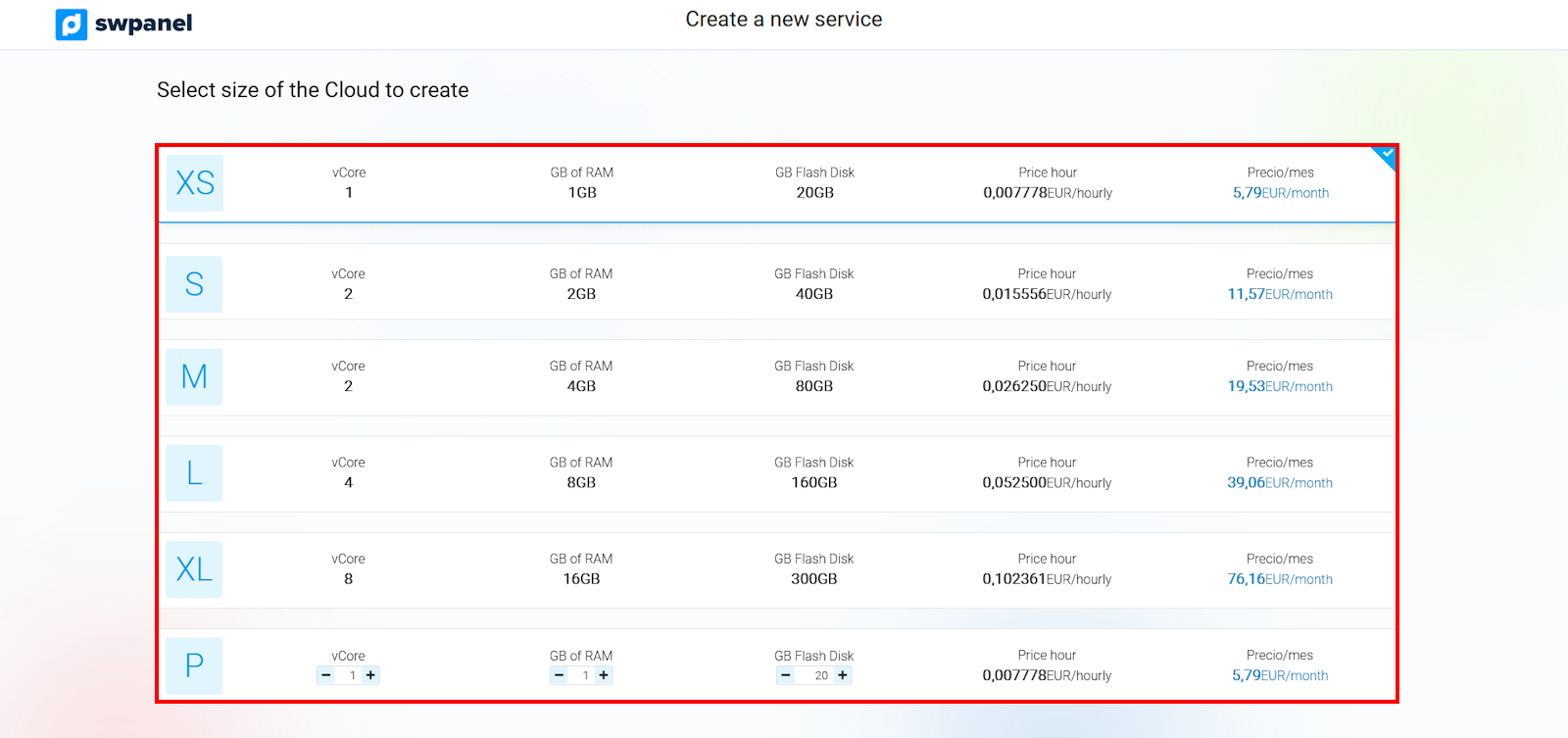Increase GB of RAM in P plan
This screenshot has width=1568, height=738.
(604, 675)
